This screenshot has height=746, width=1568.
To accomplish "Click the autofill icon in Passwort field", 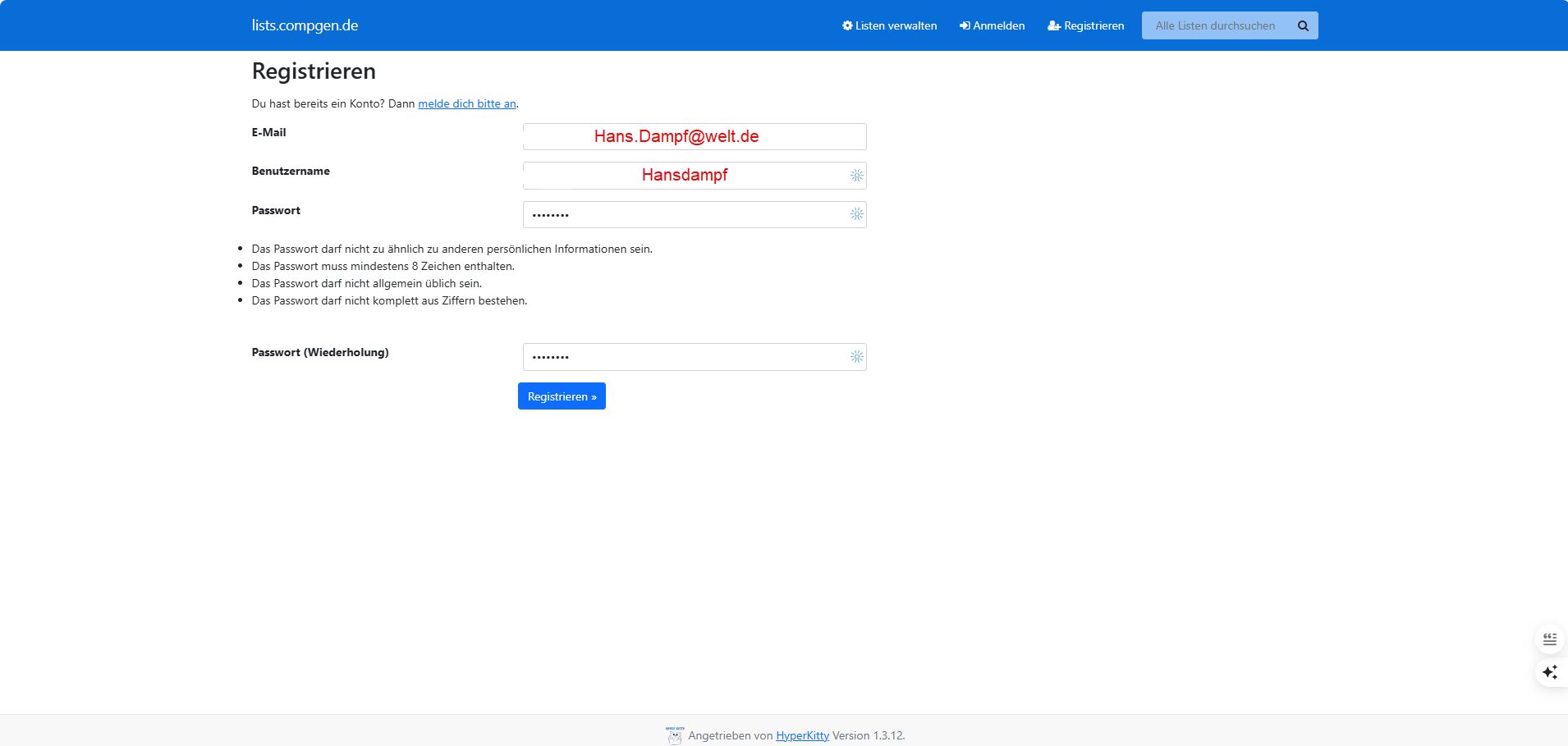I will click(856, 214).
